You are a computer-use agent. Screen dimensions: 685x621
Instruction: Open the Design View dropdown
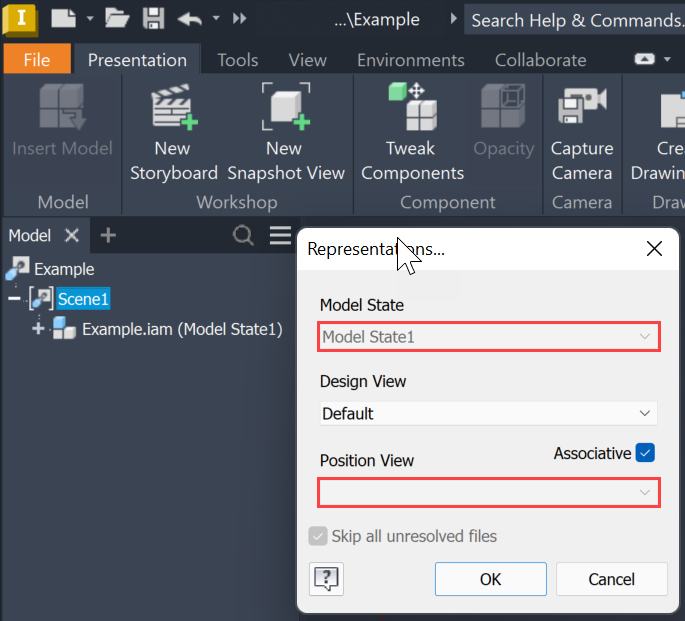tap(488, 413)
